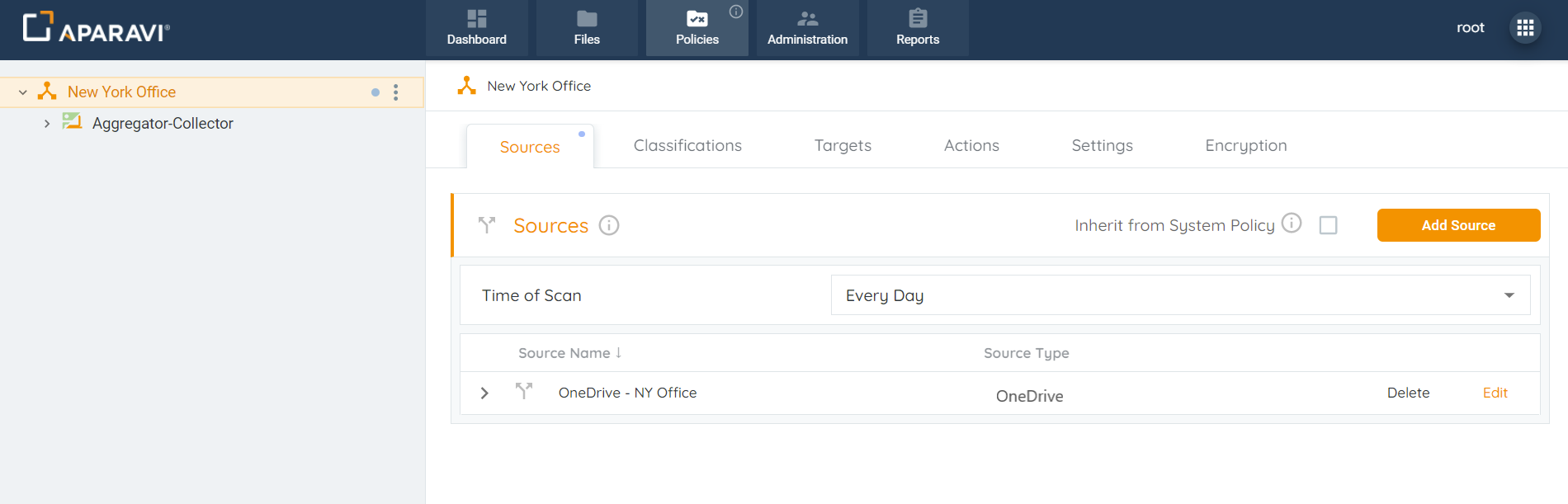Collapse the New York Office node

click(x=23, y=92)
